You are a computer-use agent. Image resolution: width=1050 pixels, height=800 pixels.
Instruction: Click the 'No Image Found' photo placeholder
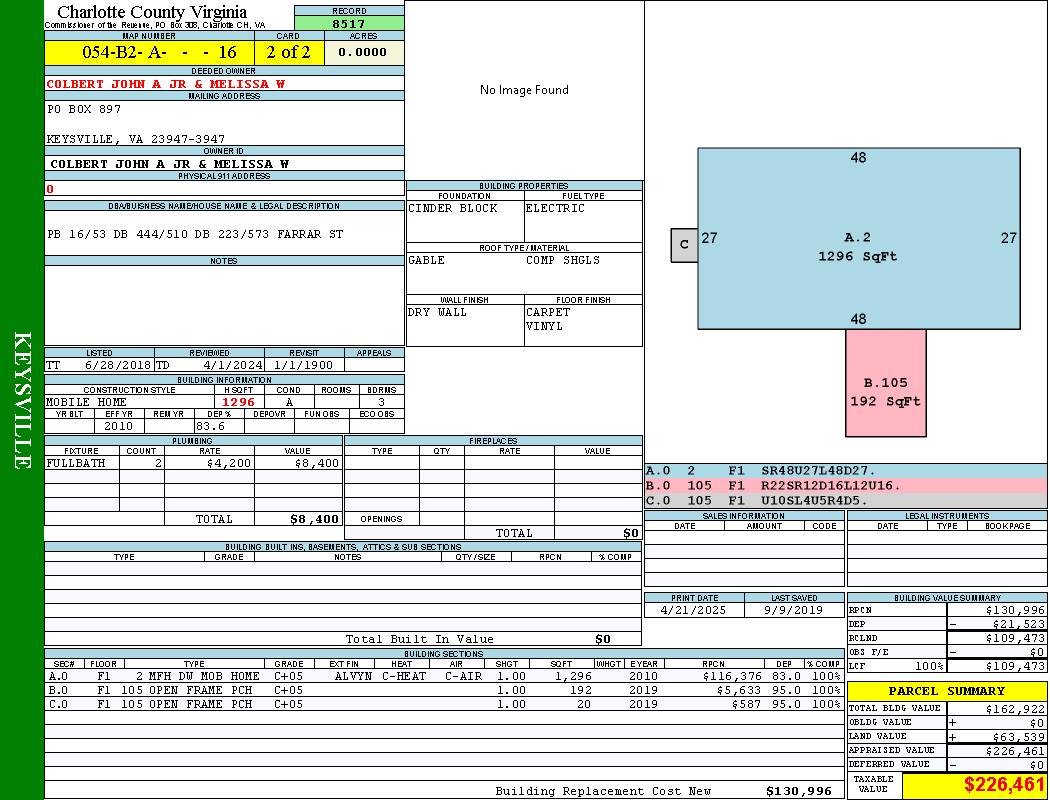(x=524, y=90)
